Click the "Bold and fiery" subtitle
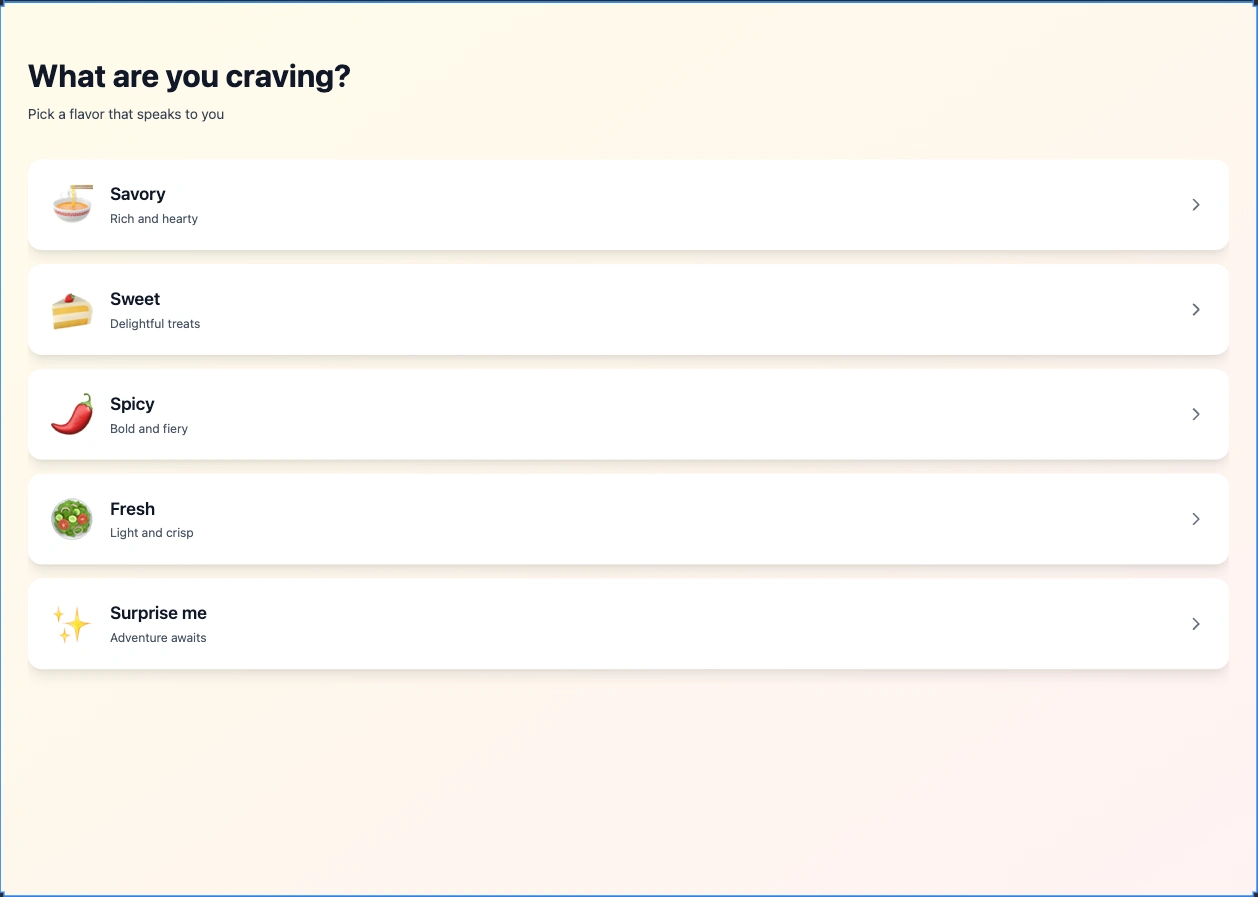 click(149, 429)
